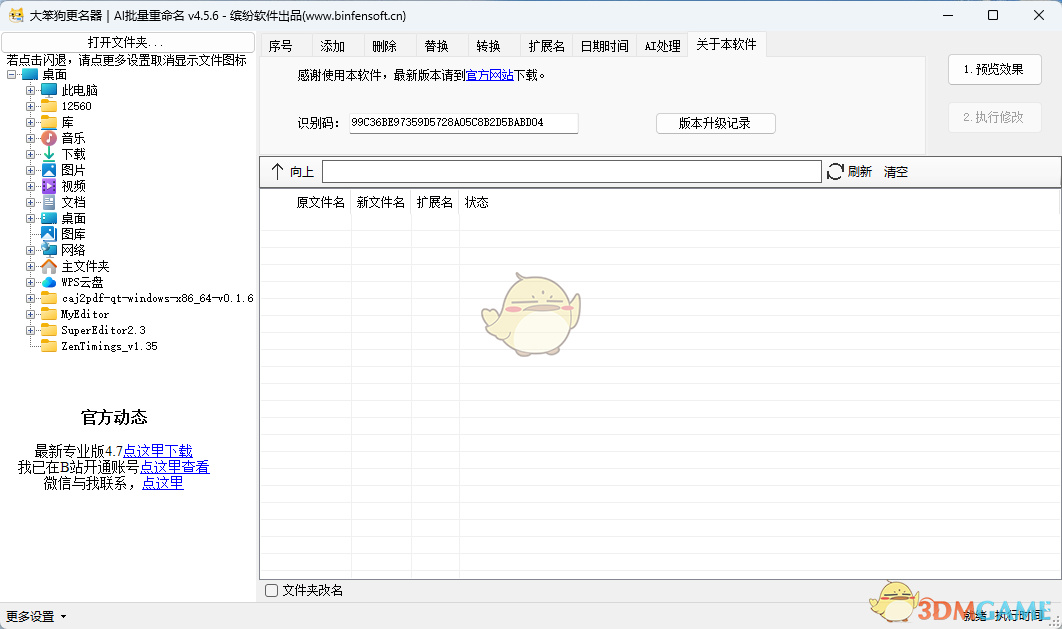This screenshot has height=629, width=1062.
Task: Click the 刷新 (refresh) icon above the file list
Action: (x=835, y=171)
